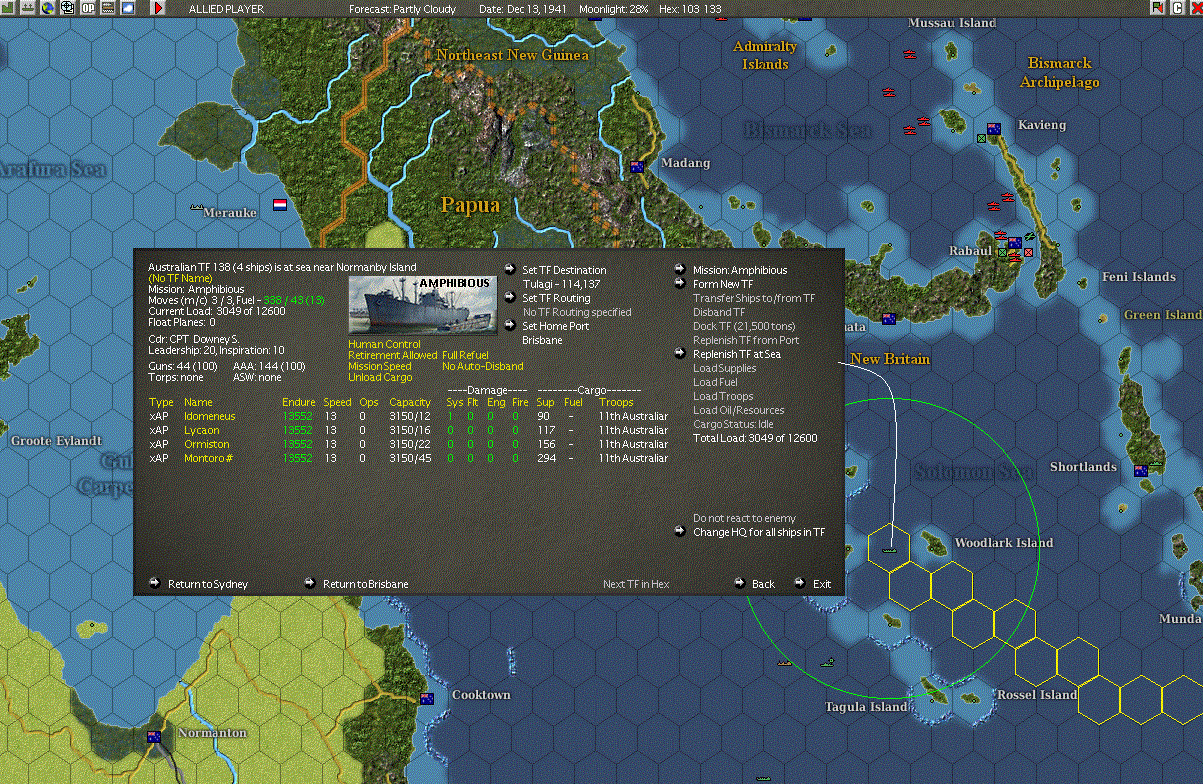Toggle Full Refuel setting
Screen dimensions: 1203x784
coord(465,355)
